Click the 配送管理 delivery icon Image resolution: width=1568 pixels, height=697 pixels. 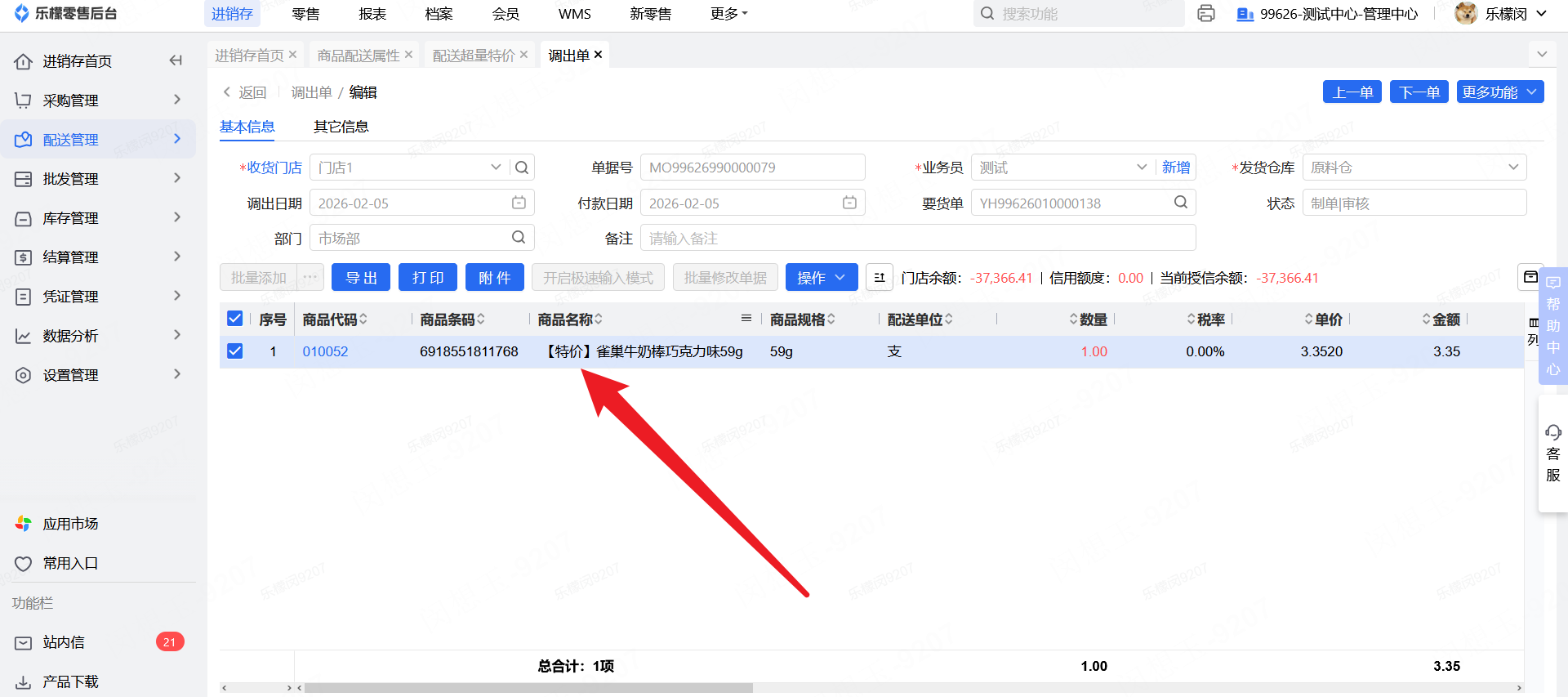point(23,140)
